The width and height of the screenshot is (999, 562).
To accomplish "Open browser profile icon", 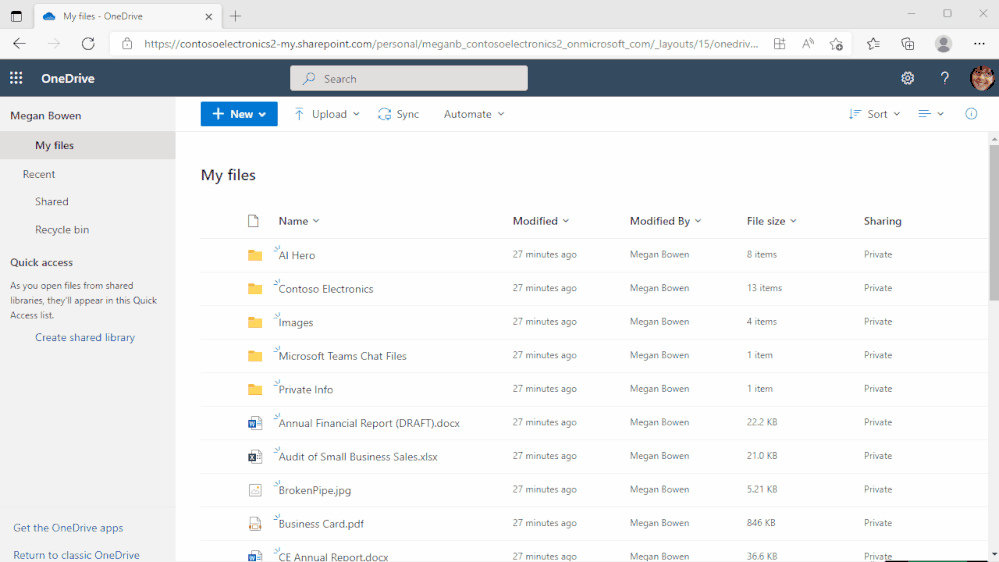I will click(943, 44).
